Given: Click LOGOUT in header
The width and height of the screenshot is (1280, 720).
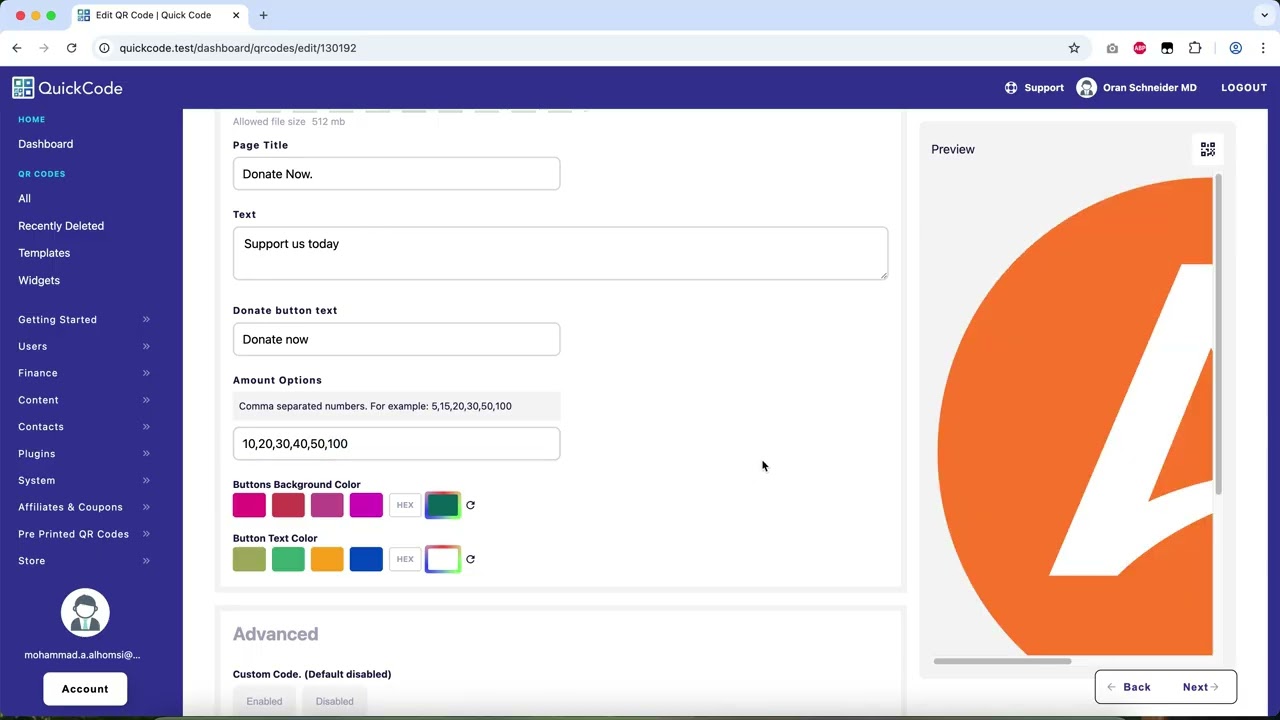Looking at the screenshot, I should (x=1244, y=88).
